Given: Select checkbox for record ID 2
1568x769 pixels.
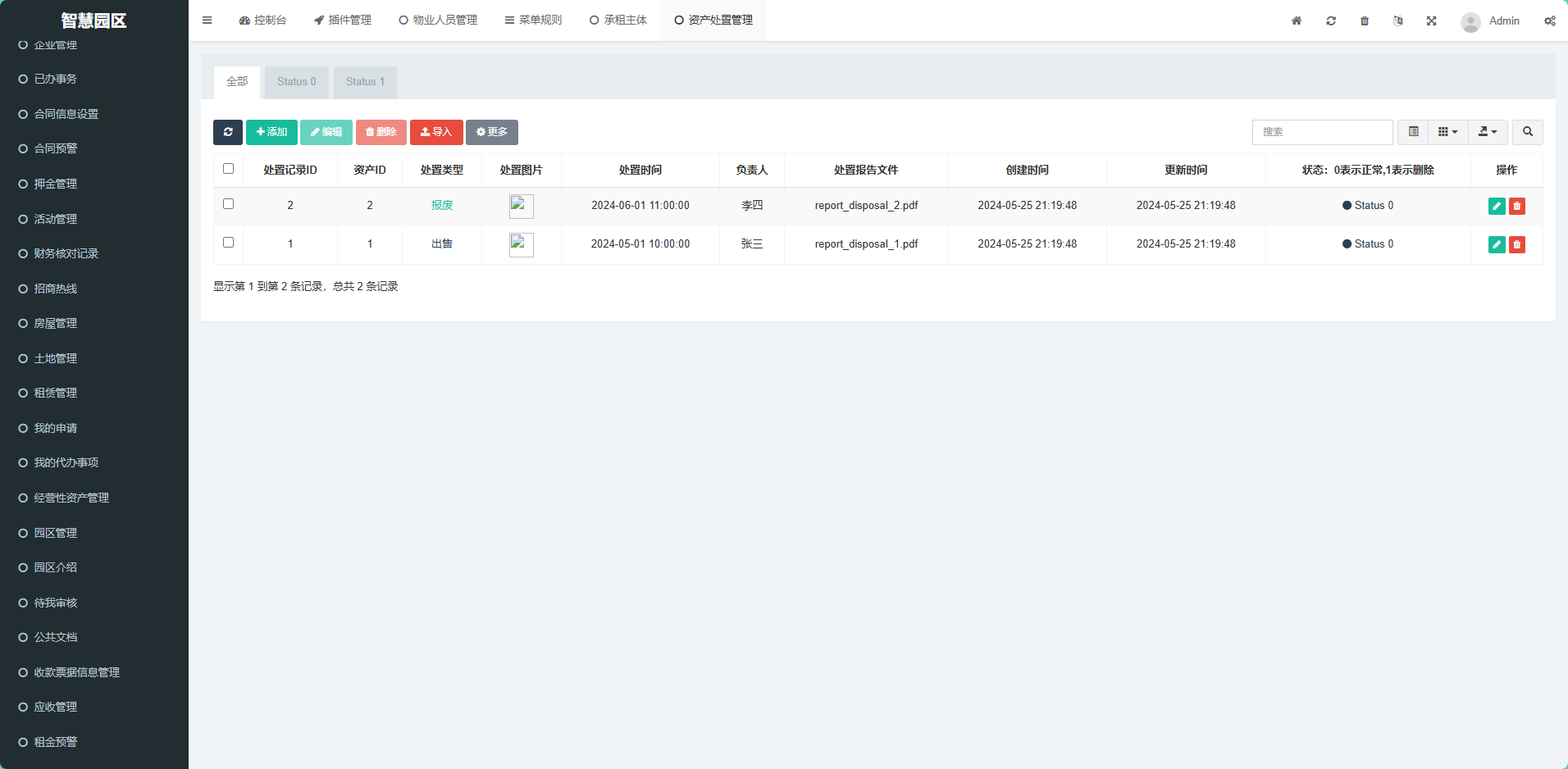Looking at the screenshot, I should point(229,204).
